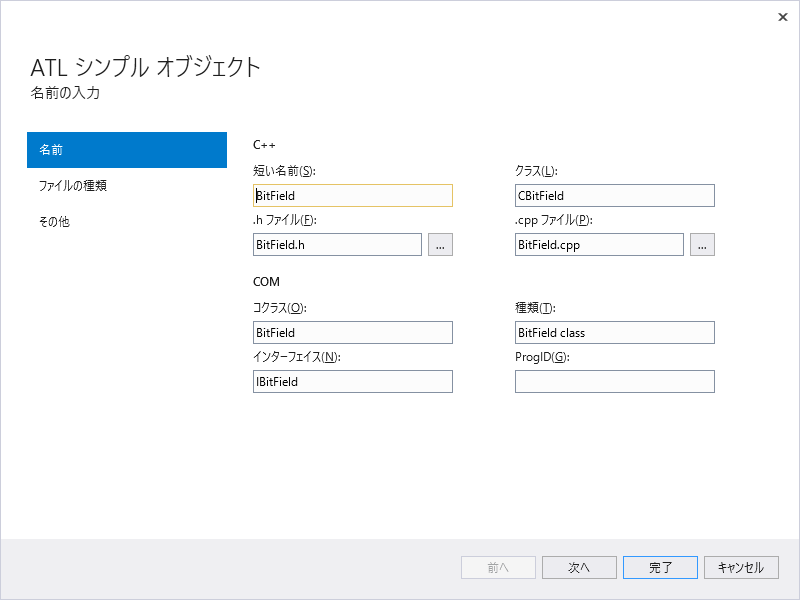Cancel the wizard with キャンセル

pyautogui.click(x=741, y=567)
